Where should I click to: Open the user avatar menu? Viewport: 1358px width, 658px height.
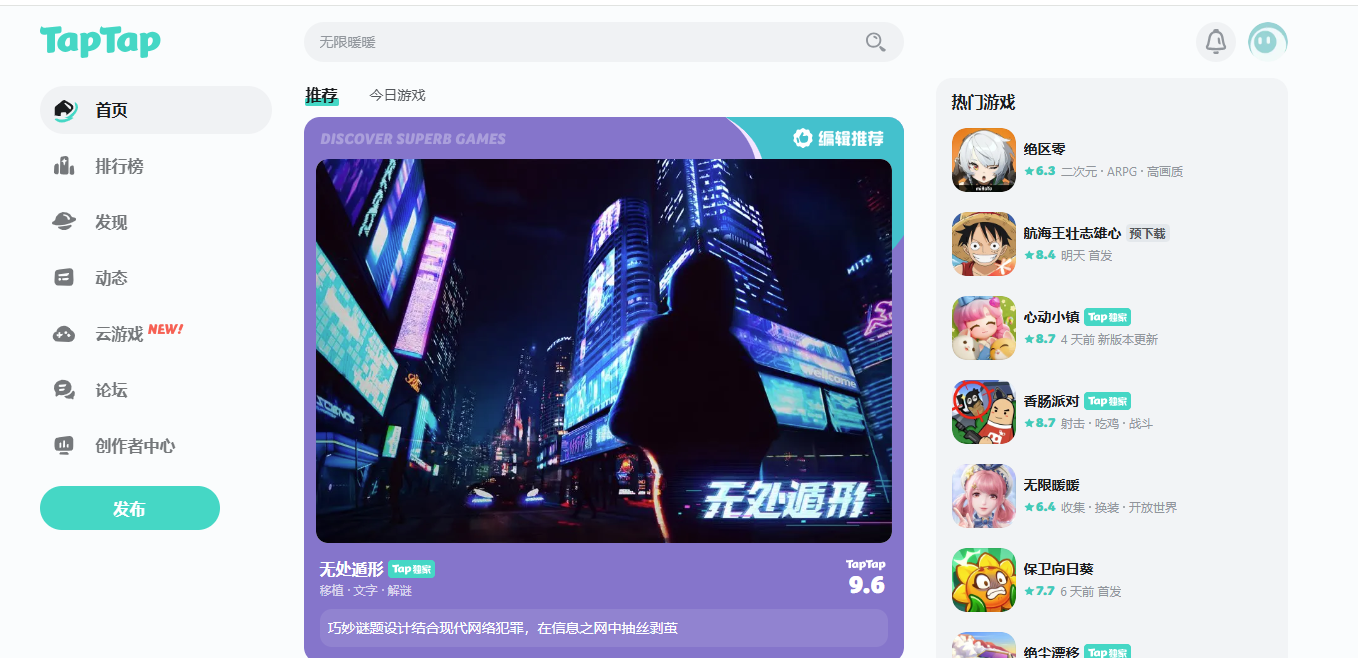[1268, 42]
